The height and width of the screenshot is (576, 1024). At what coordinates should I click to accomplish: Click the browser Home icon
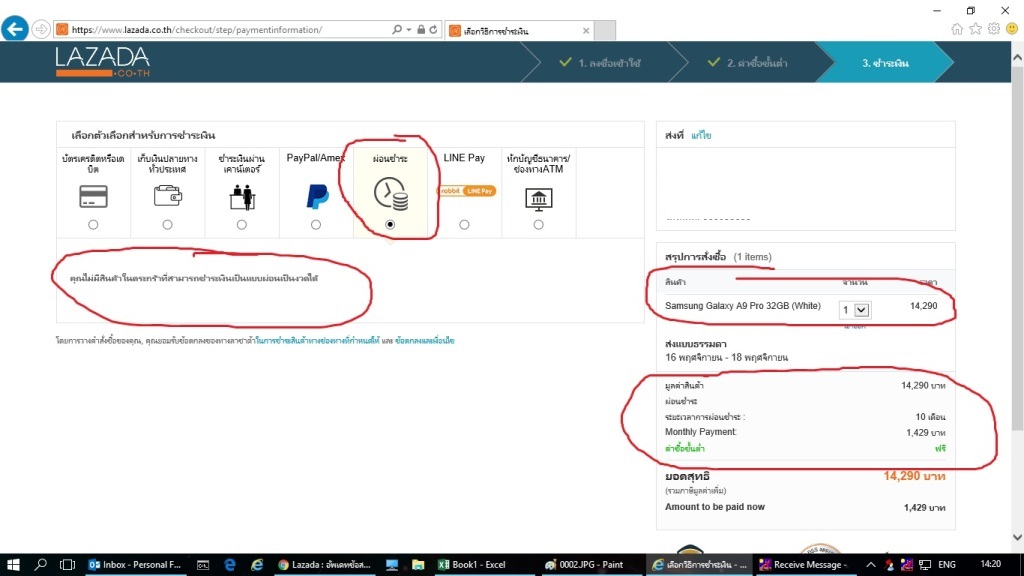957,29
